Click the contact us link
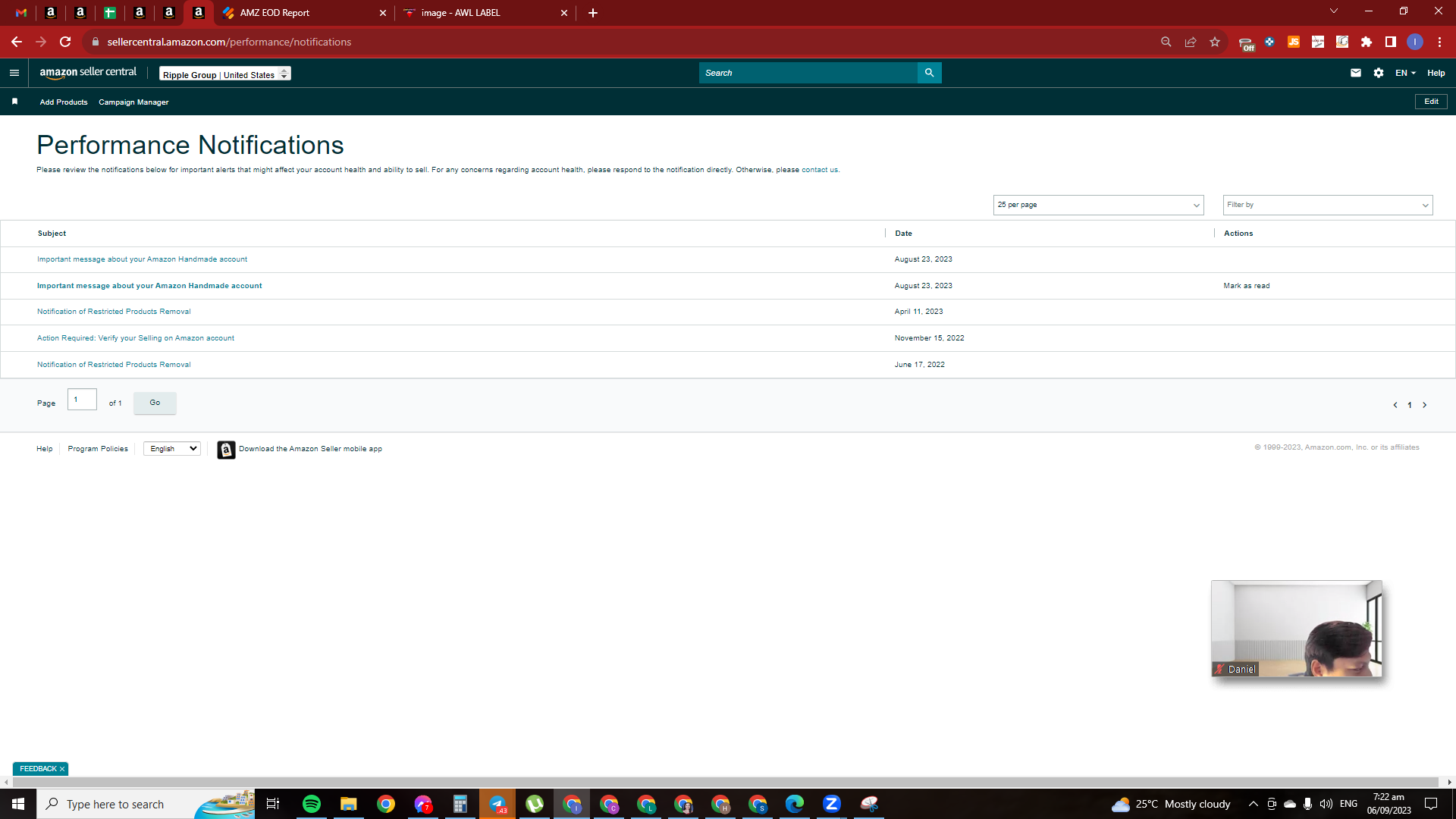 pos(820,170)
